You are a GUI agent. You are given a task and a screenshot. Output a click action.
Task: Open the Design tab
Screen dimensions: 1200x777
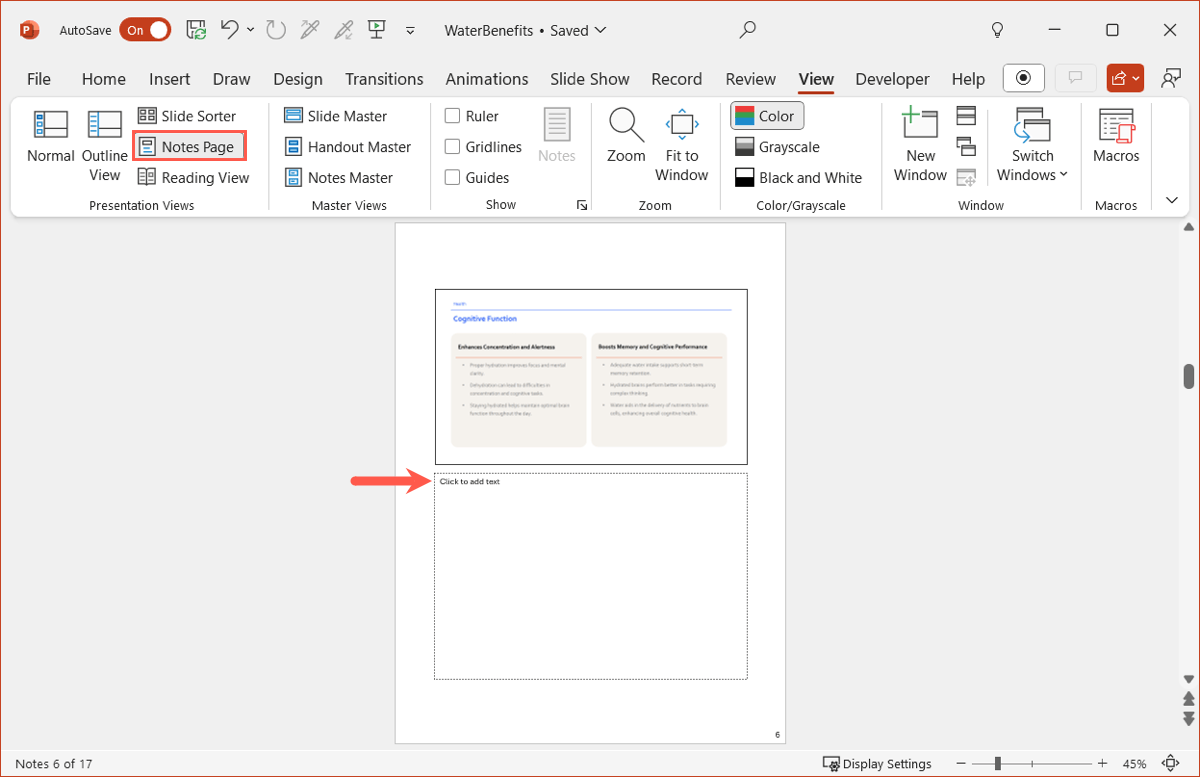tap(298, 79)
